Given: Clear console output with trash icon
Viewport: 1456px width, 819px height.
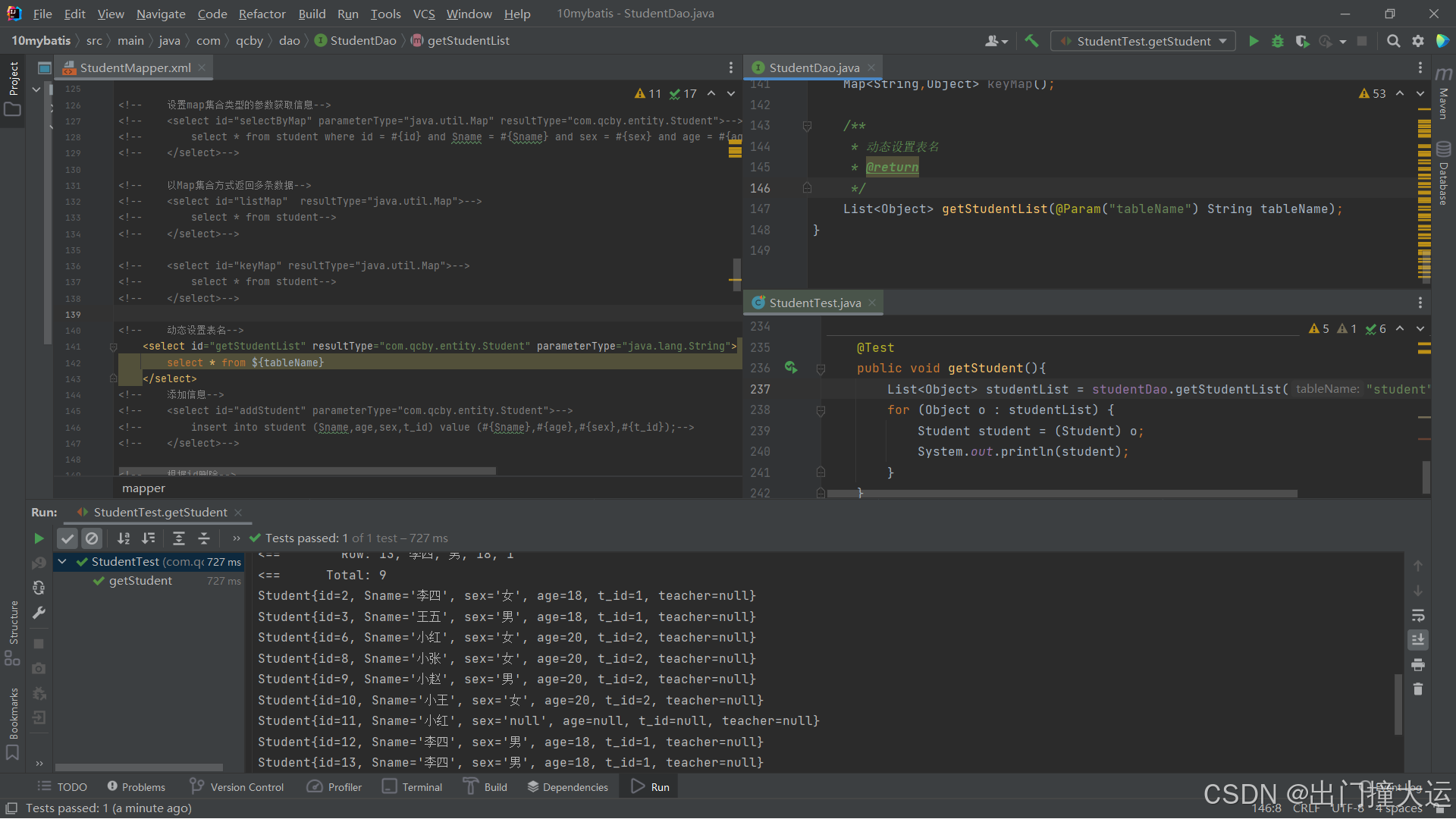Looking at the screenshot, I should click(1418, 689).
